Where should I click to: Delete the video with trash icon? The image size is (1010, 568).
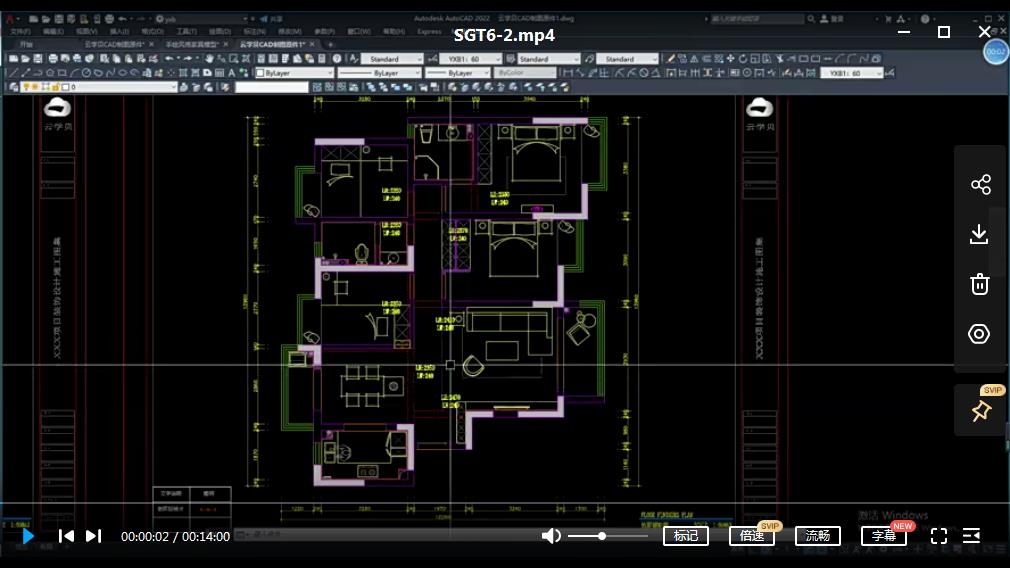pyautogui.click(x=980, y=284)
